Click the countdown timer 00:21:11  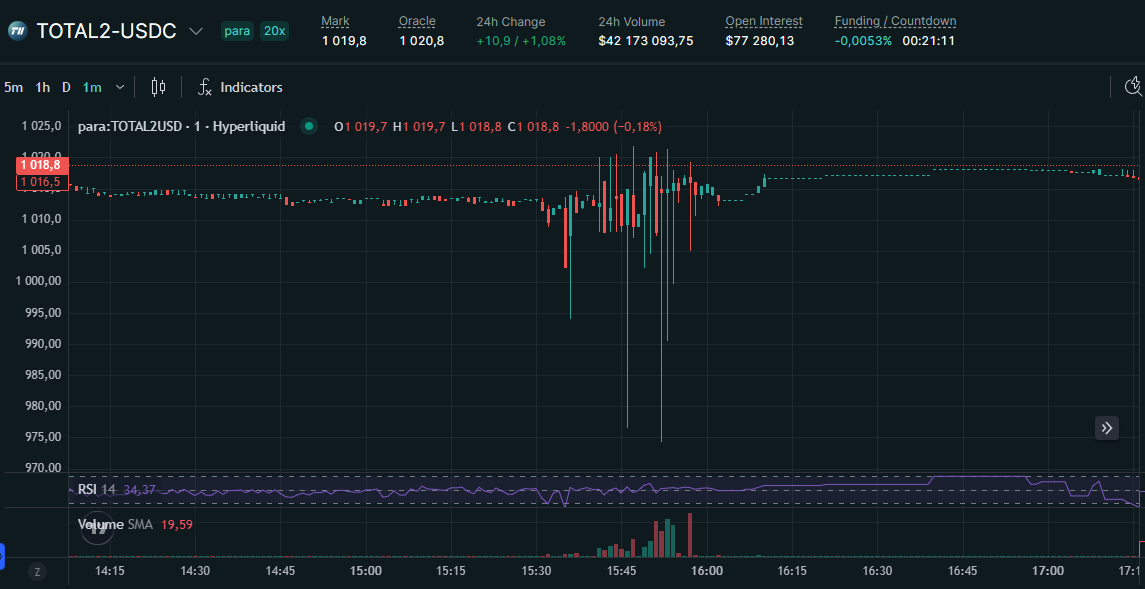click(928, 41)
